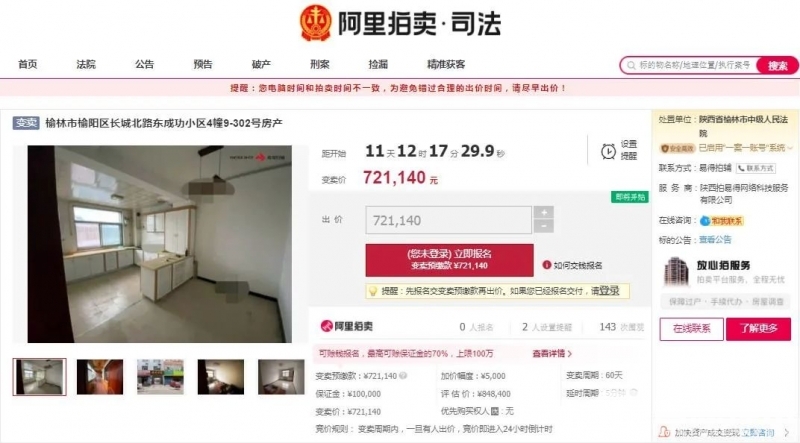
Task: Click the magnifier icon in search box
Action: (x=631, y=65)
